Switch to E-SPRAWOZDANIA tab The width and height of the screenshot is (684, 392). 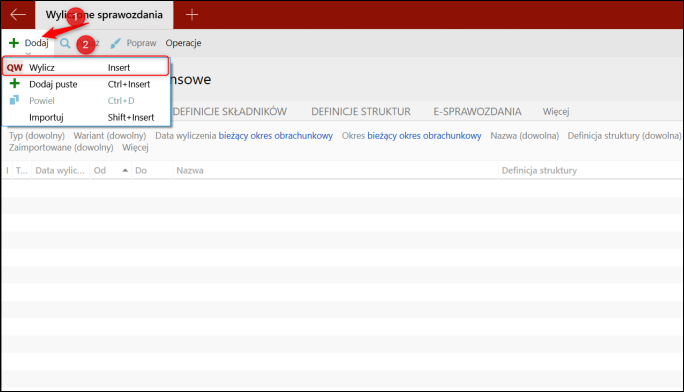pos(477,112)
